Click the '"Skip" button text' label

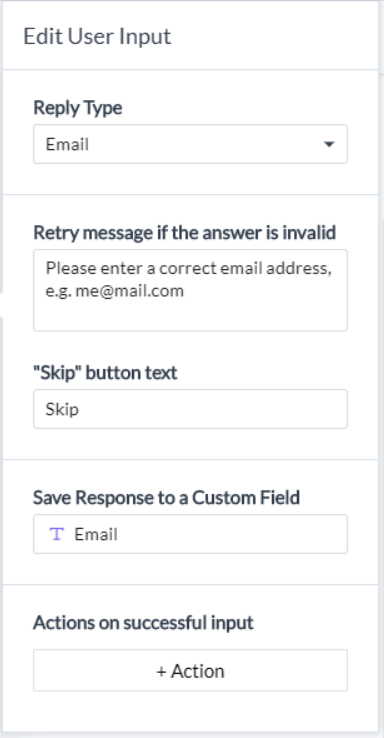(105, 372)
